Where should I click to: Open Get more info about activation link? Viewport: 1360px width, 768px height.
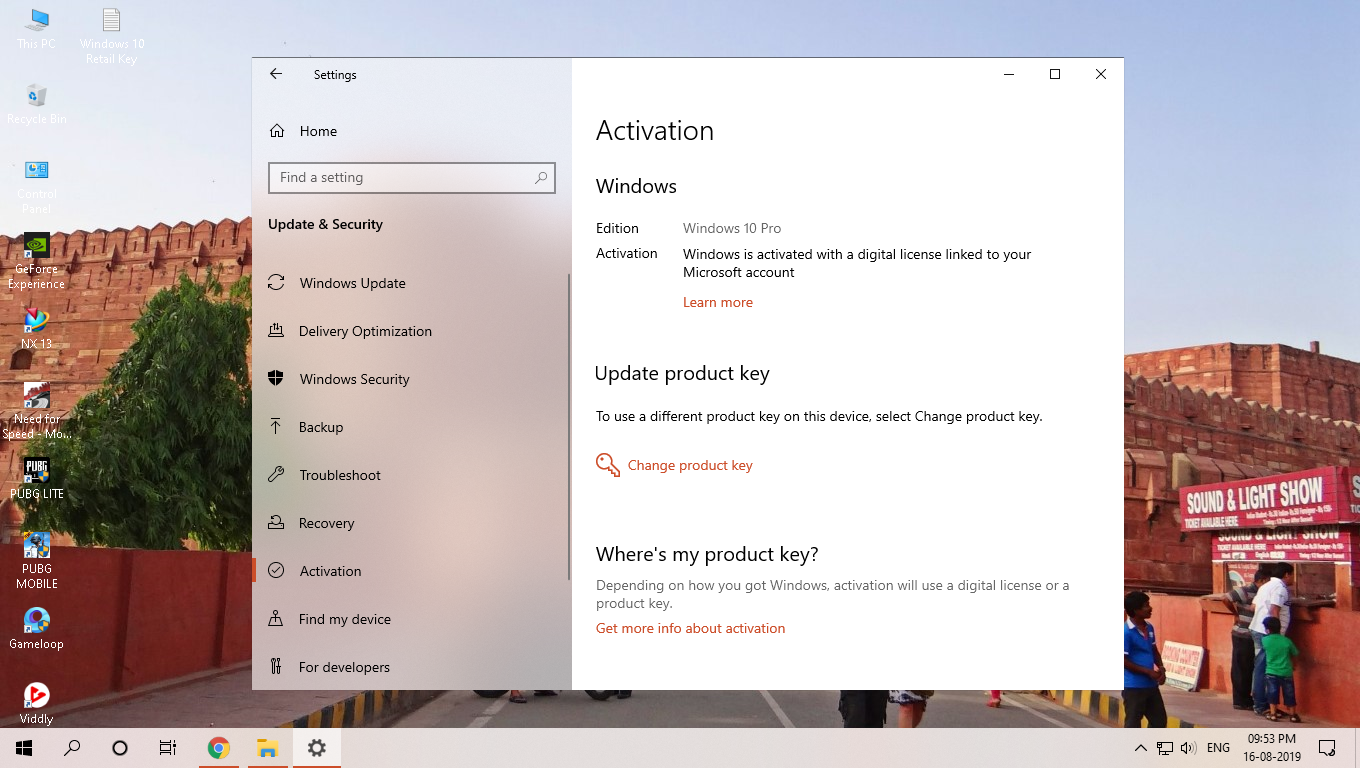coord(690,628)
